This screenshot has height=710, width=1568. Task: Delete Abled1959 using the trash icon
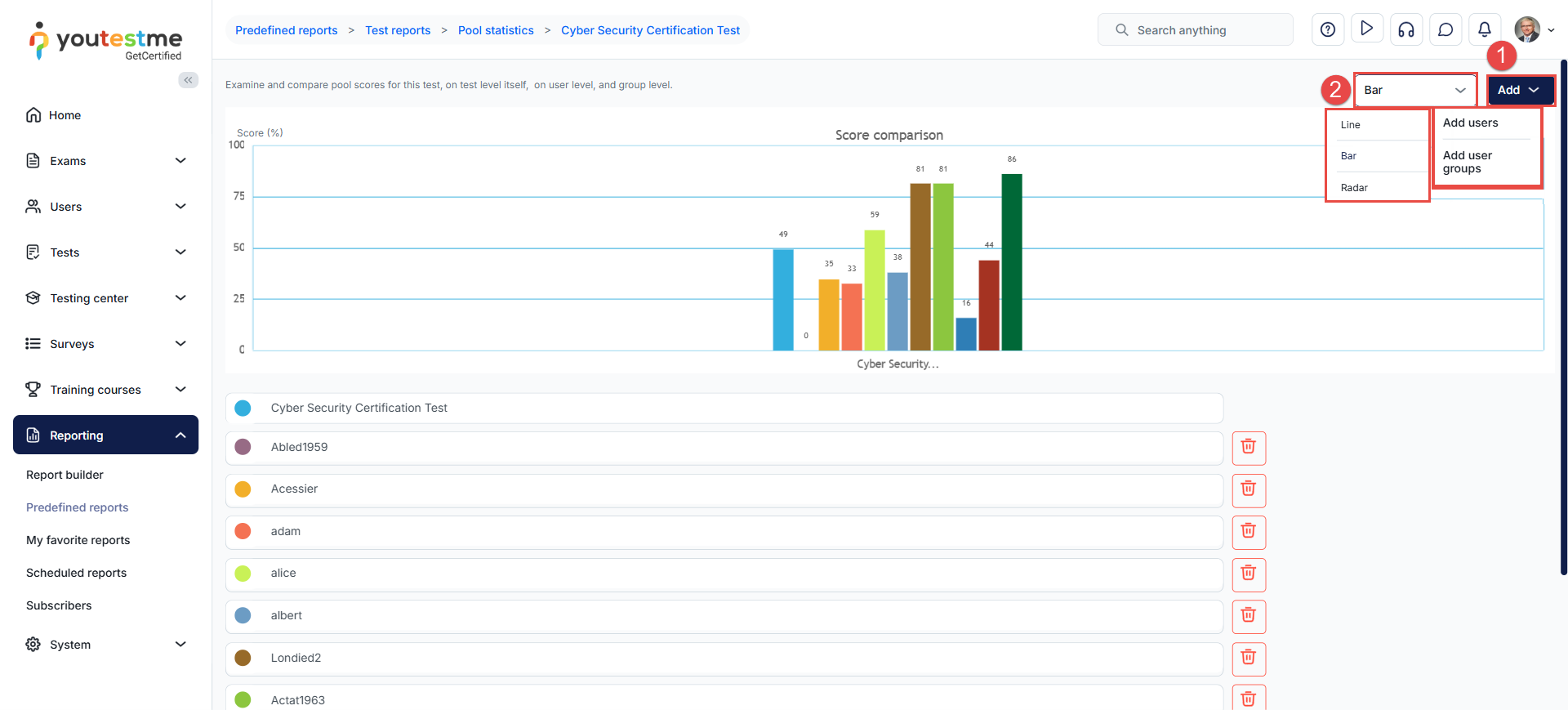coord(1248,447)
